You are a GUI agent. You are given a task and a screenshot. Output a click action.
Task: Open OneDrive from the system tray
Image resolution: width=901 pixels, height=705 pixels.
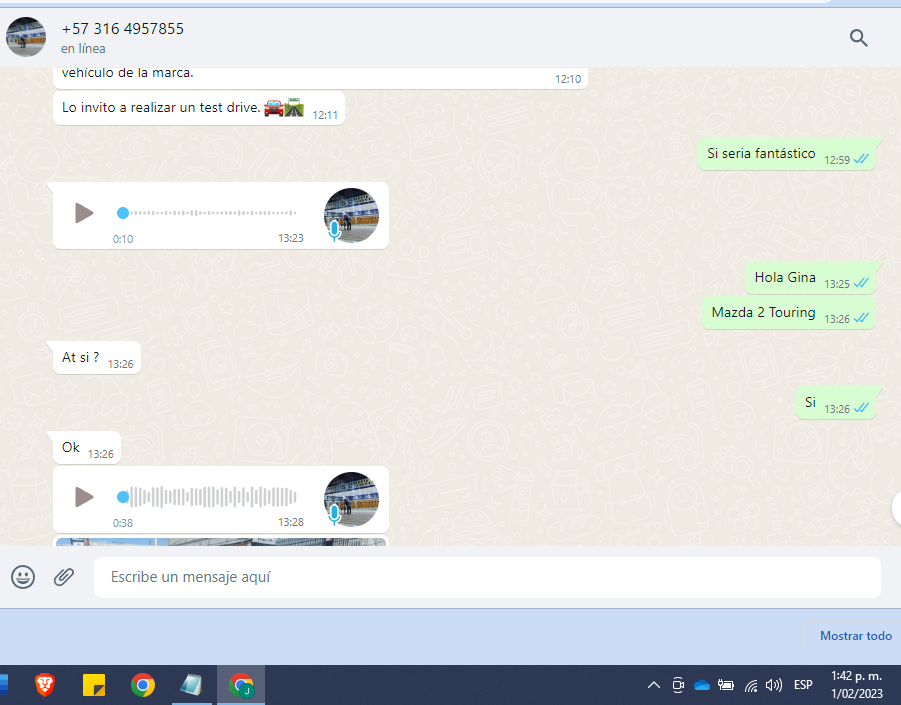[x=702, y=685]
